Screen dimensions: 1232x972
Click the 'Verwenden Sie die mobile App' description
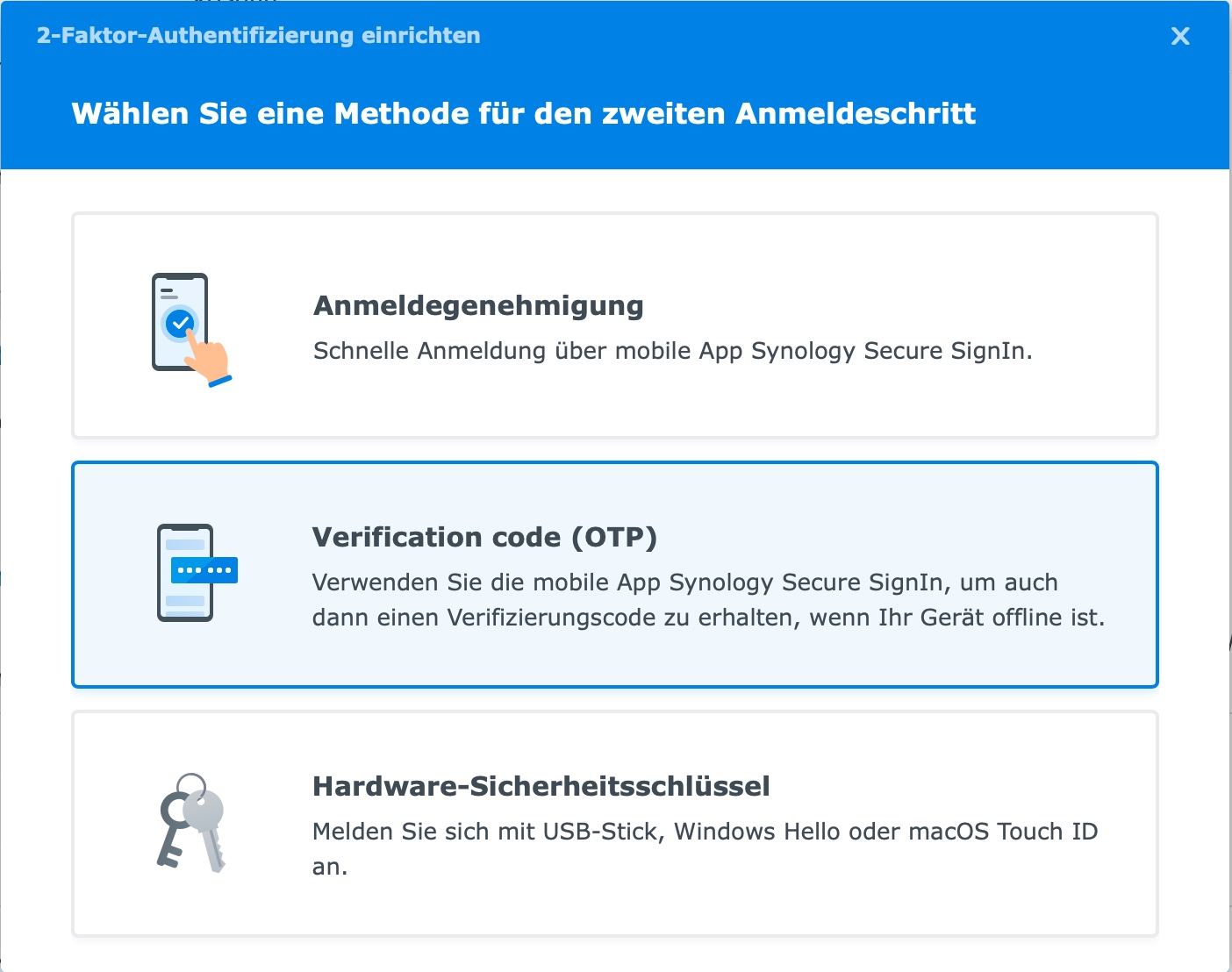click(x=684, y=582)
